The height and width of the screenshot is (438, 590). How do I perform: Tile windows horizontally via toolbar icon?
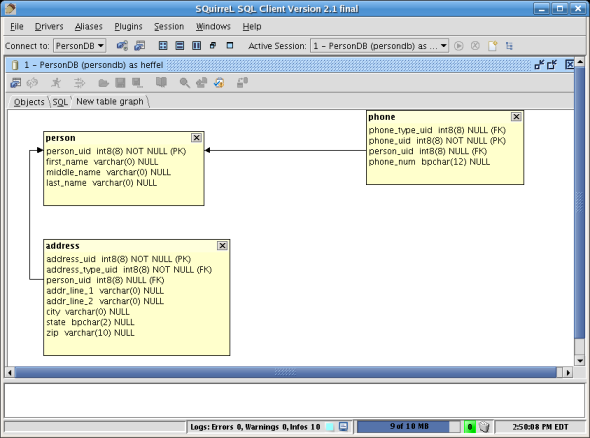[x=180, y=46]
